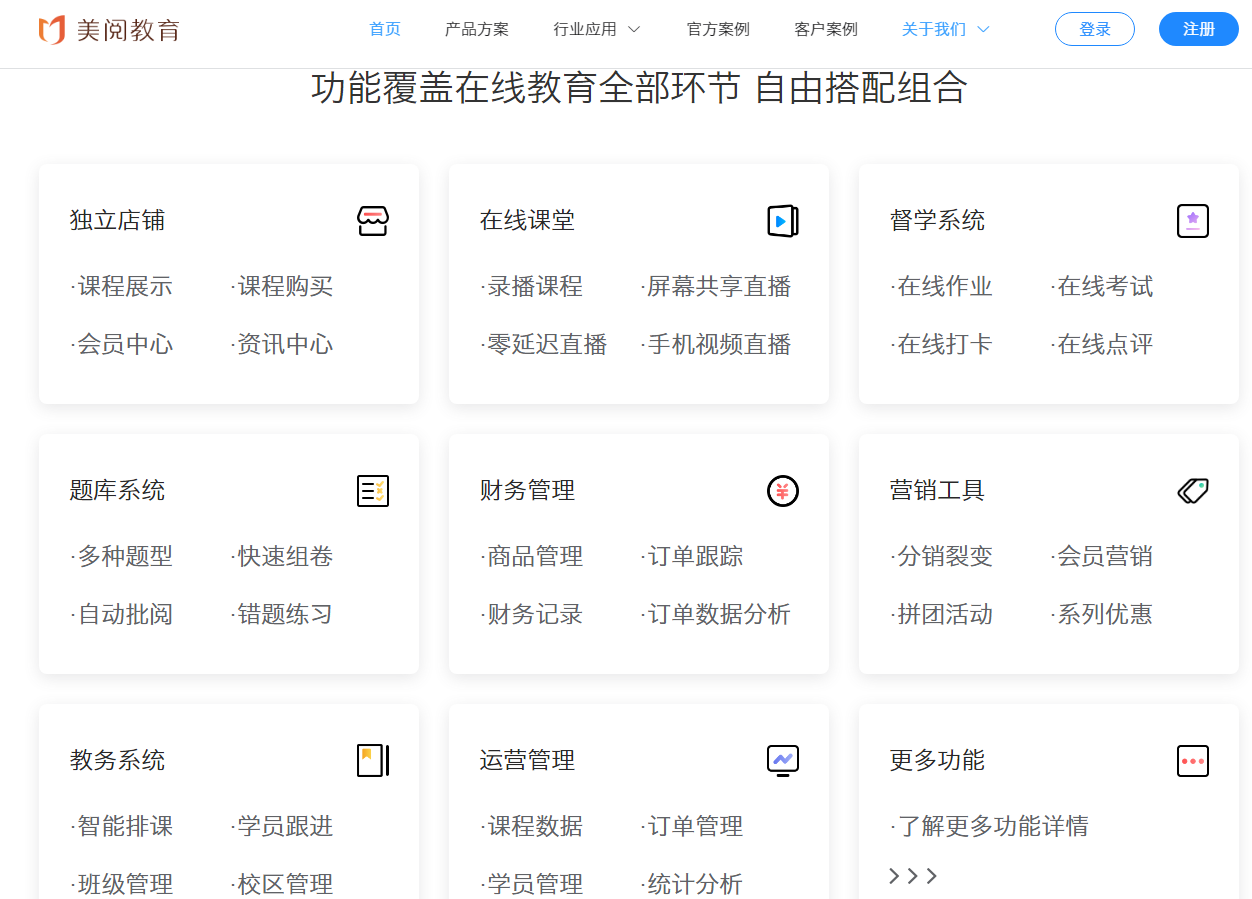1252x899 pixels.
Task: Click the 注册 button
Action: coord(1199,30)
